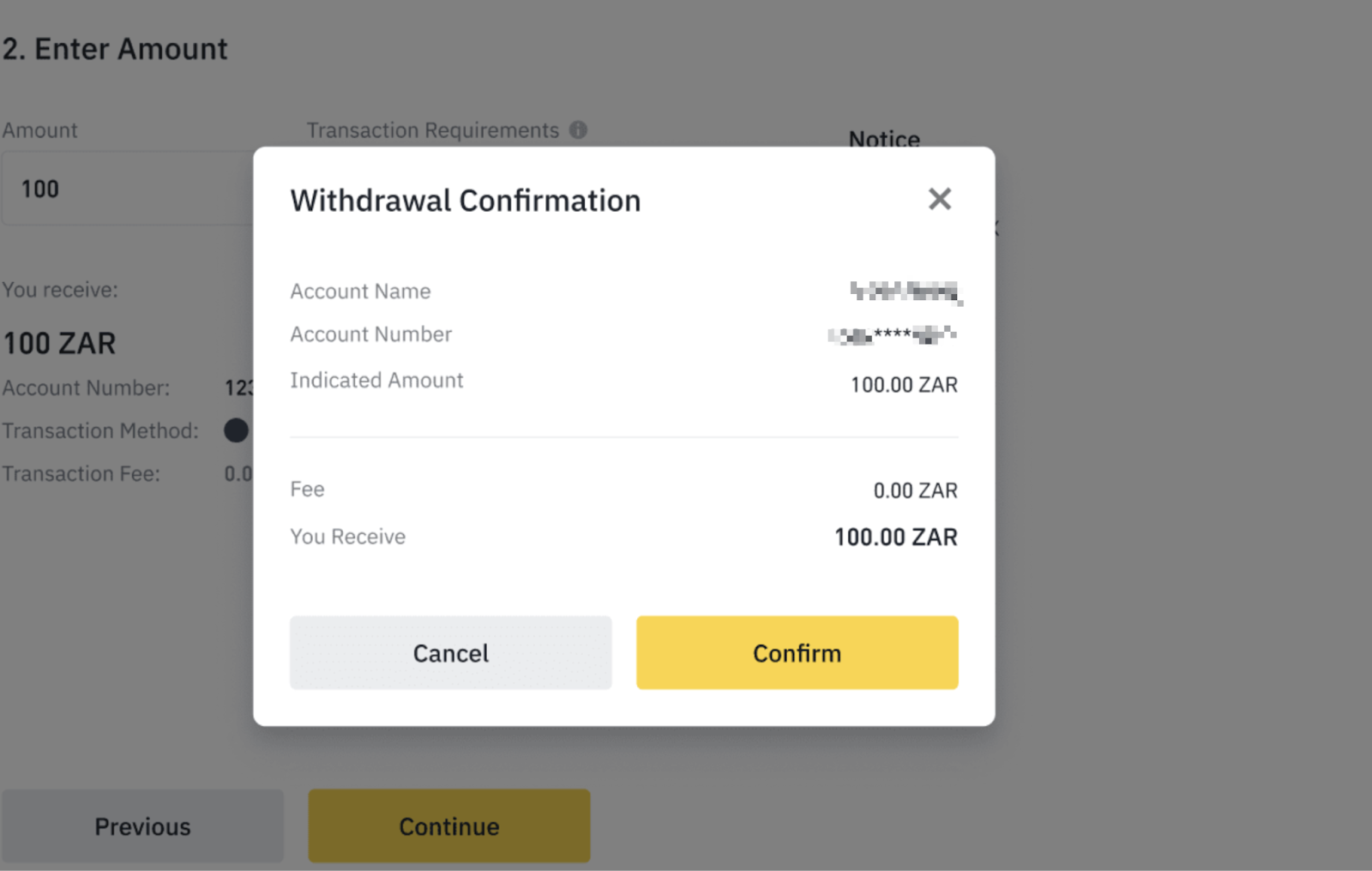Click the Previous button
The width and height of the screenshot is (1372, 871).
(142, 826)
